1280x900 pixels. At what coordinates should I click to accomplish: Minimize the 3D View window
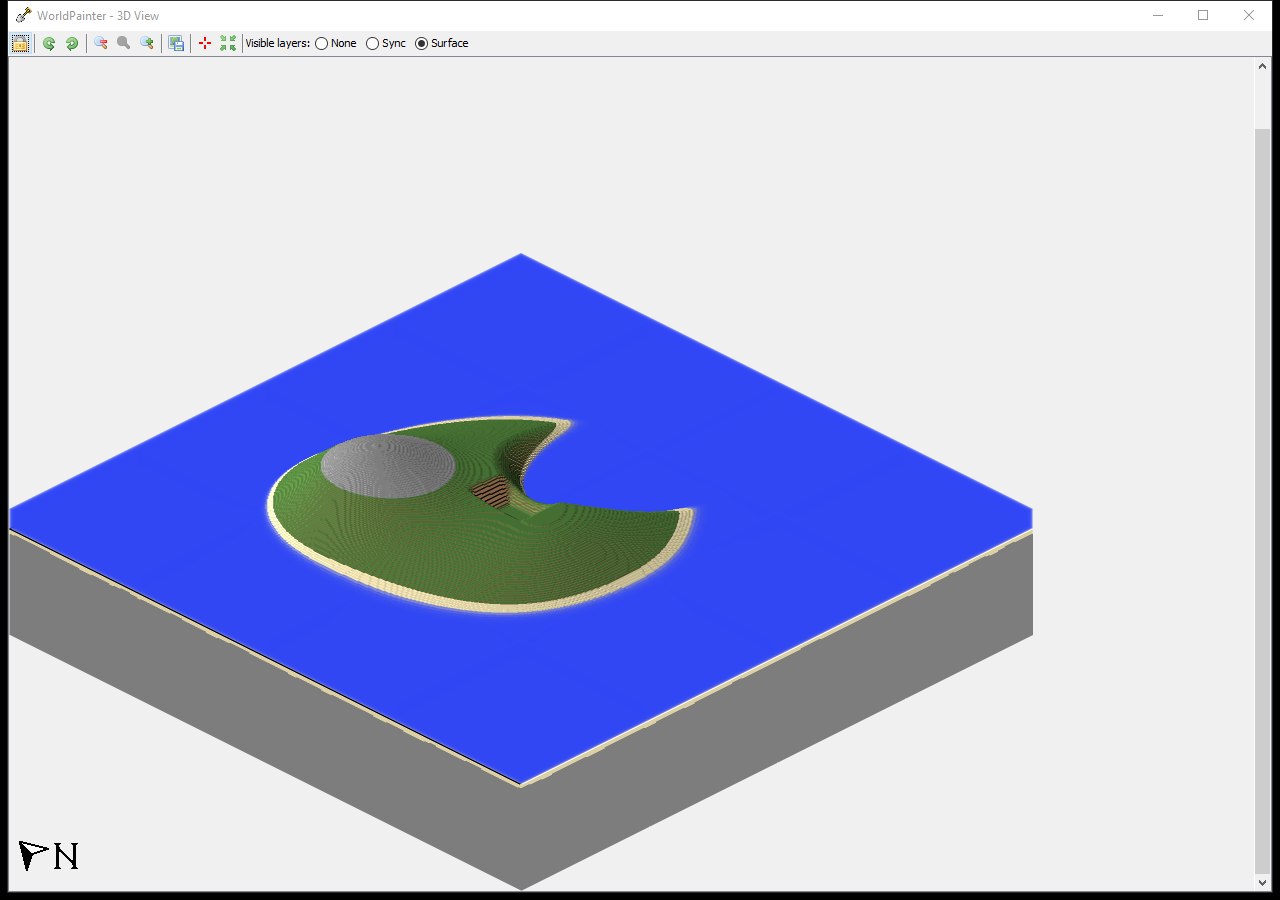coord(1158,15)
